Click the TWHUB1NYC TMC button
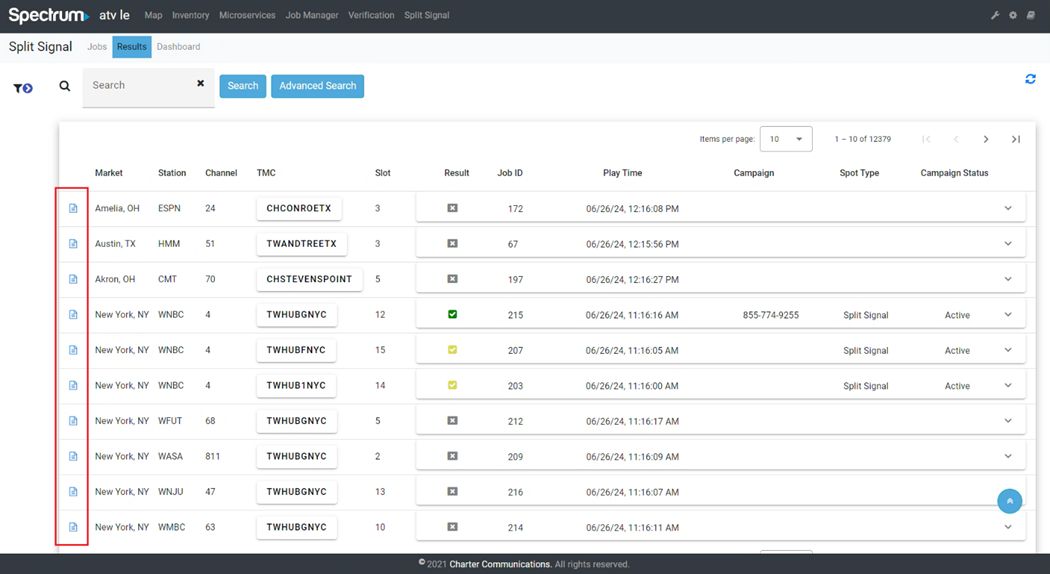 [x=296, y=386]
